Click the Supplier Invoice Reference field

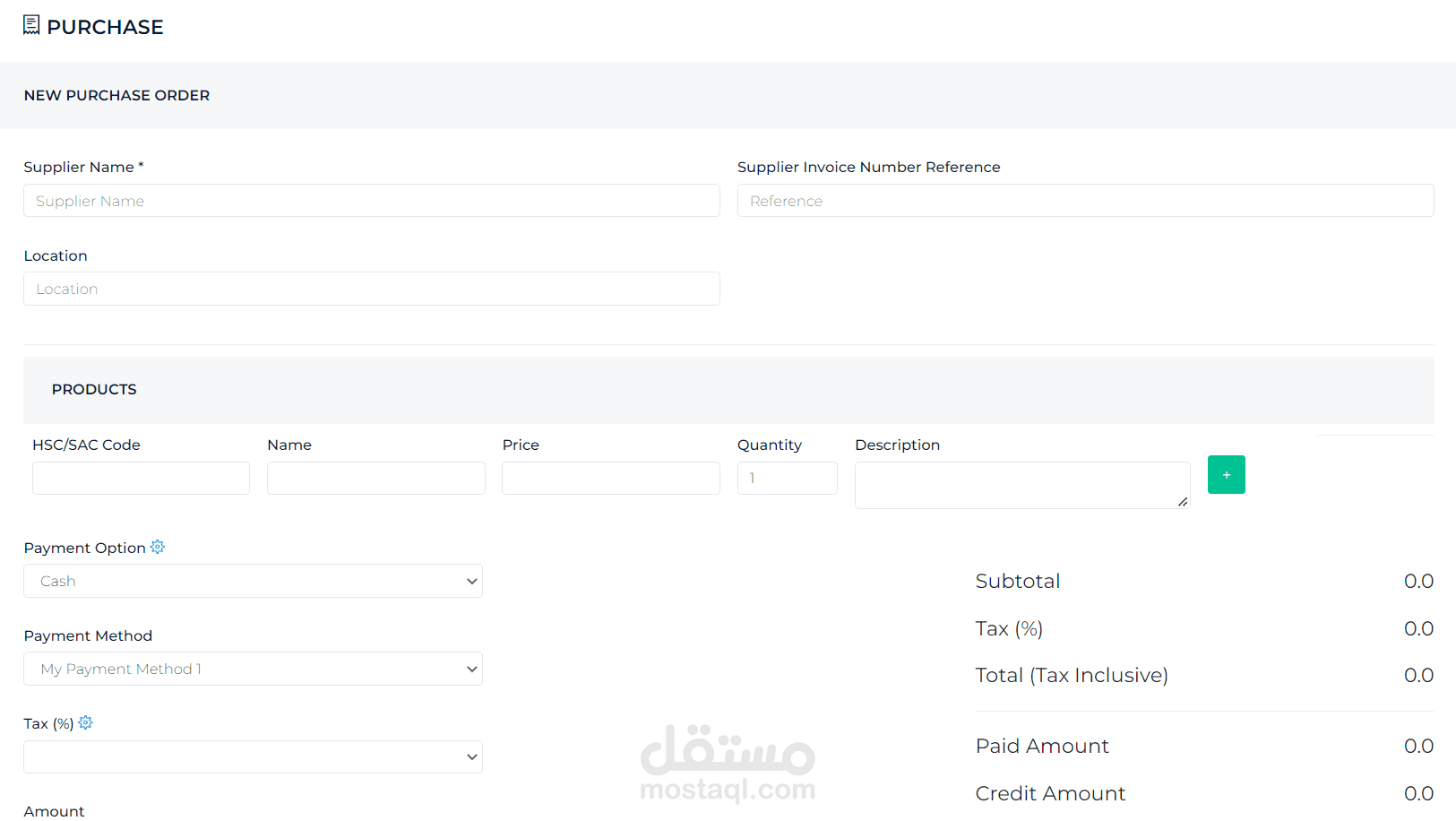coord(1085,201)
